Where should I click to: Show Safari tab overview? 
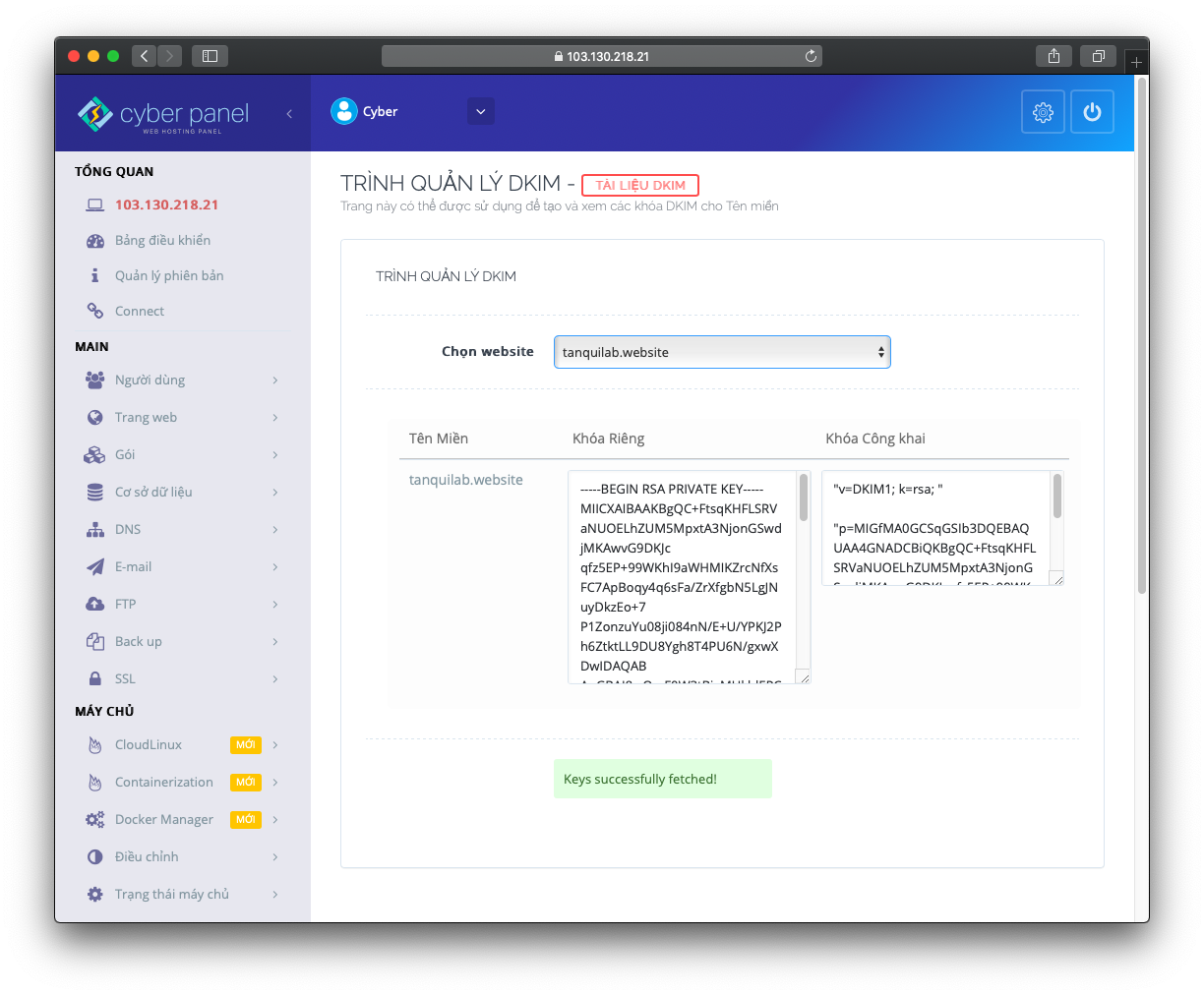pos(1098,56)
